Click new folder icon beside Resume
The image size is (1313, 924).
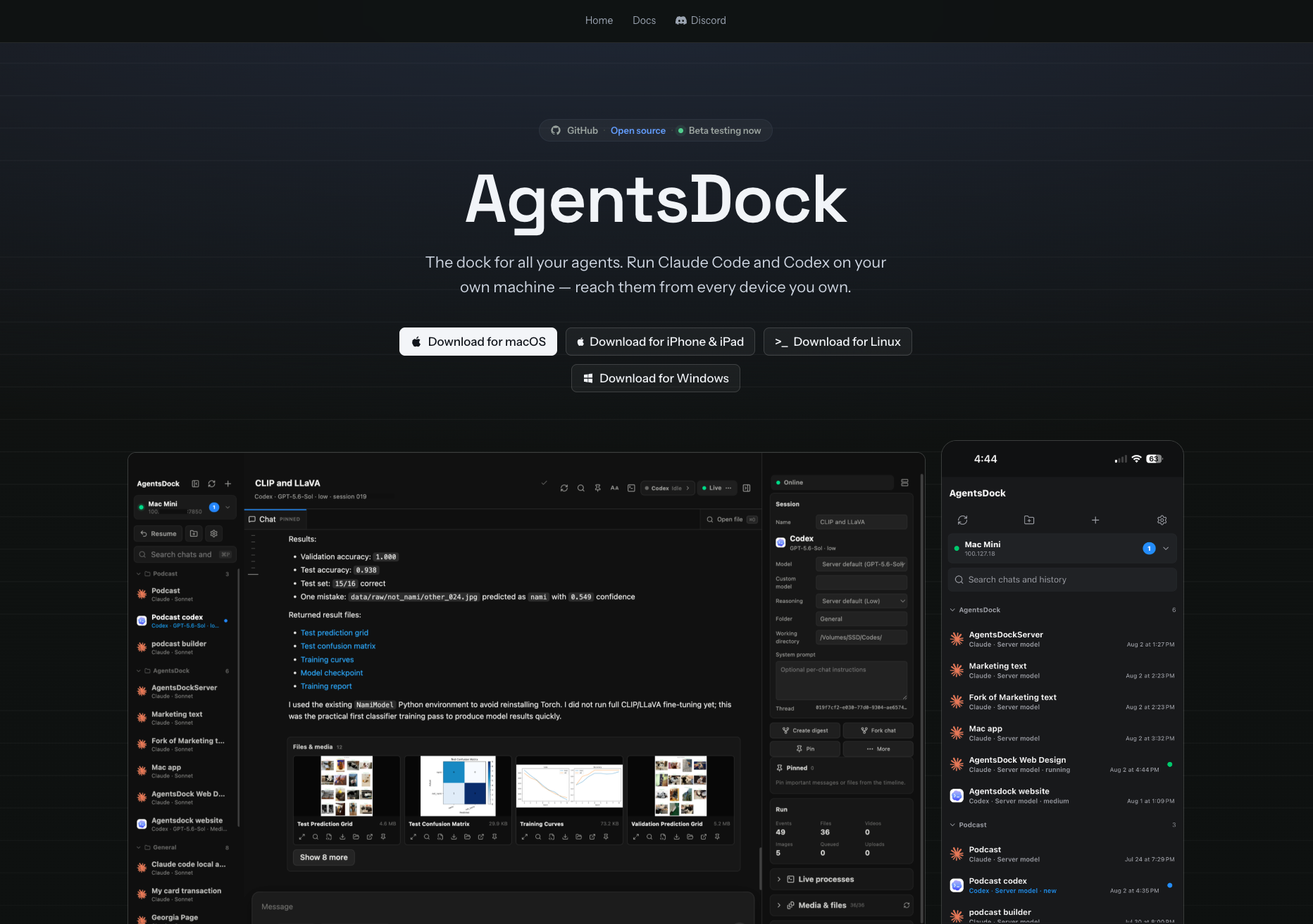(194, 534)
